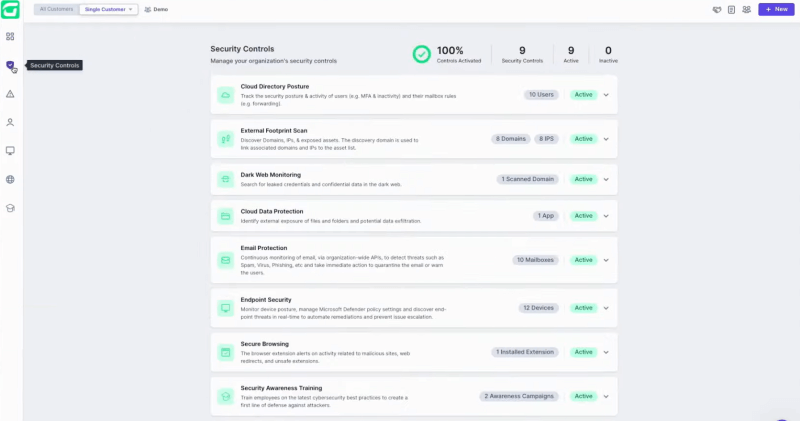800x421 pixels.
Task: Click the Email Protection title
Action: pyautogui.click(x=264, y=248)
